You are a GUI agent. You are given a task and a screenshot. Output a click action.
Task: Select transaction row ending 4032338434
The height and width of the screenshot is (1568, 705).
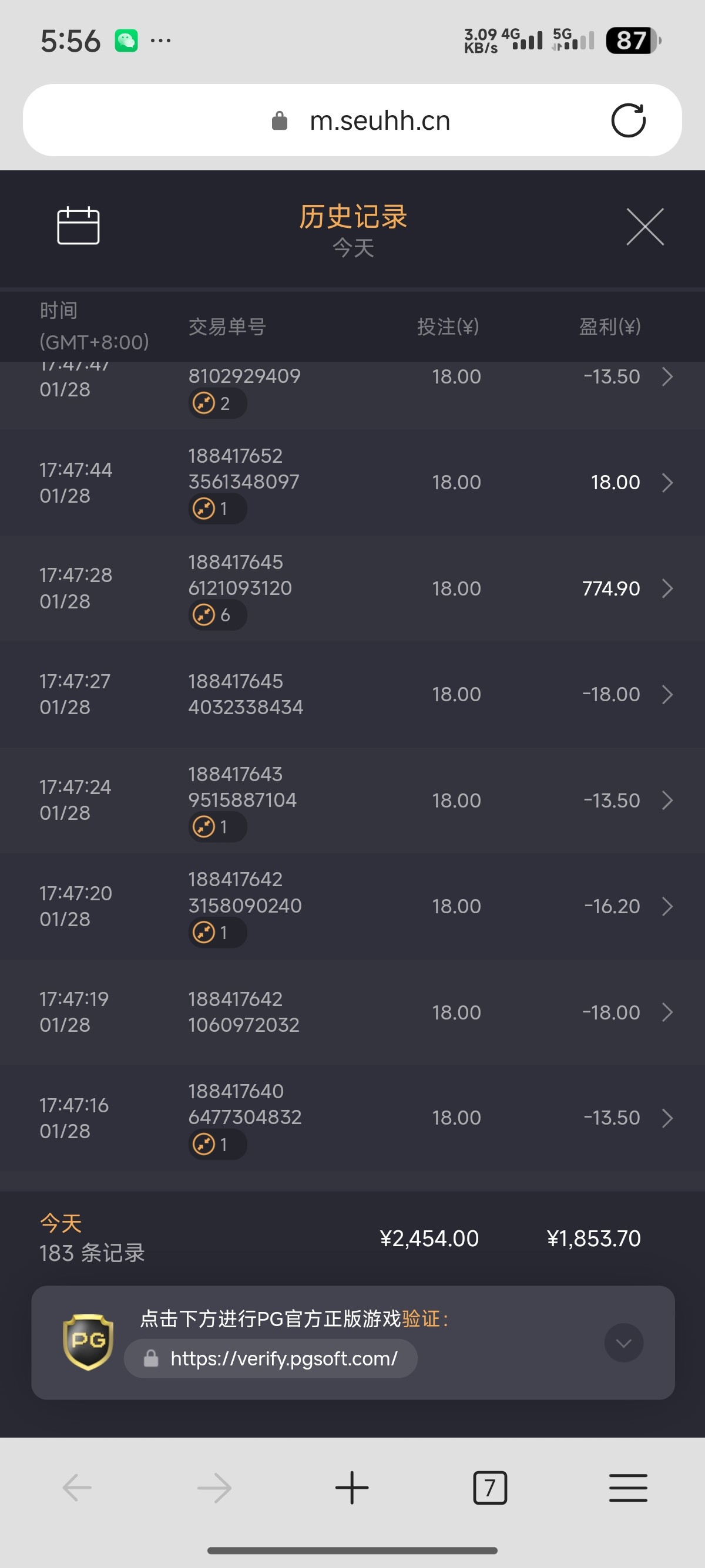point(352,695)
